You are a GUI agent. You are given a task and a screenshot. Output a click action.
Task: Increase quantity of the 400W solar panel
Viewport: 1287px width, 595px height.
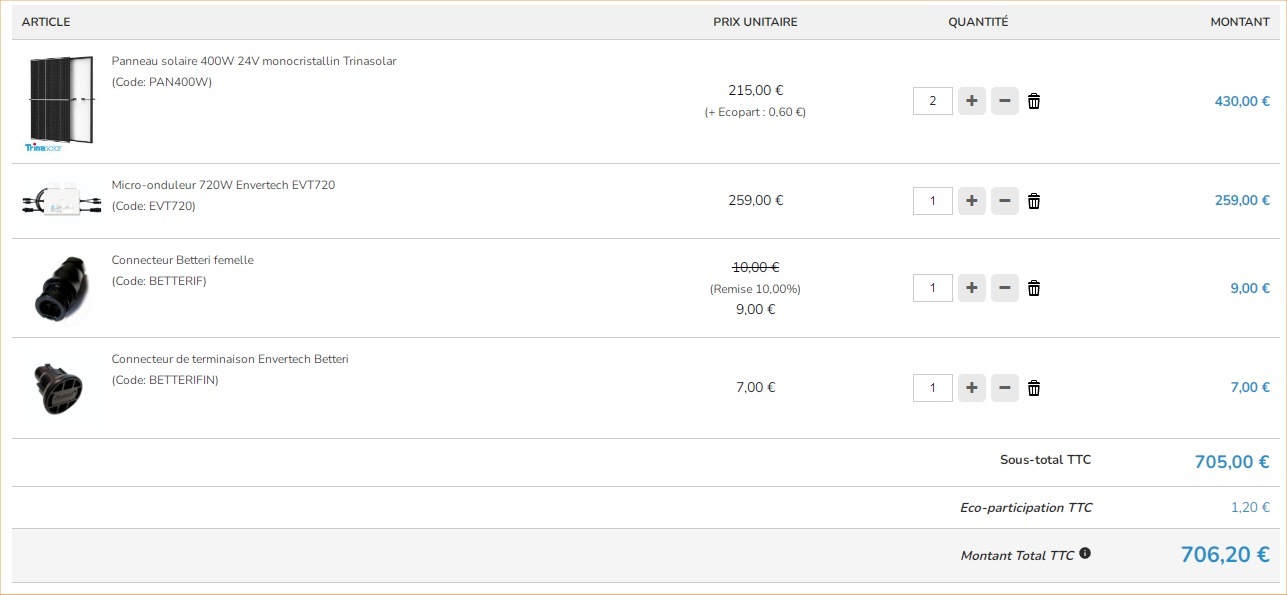point(971,101)
